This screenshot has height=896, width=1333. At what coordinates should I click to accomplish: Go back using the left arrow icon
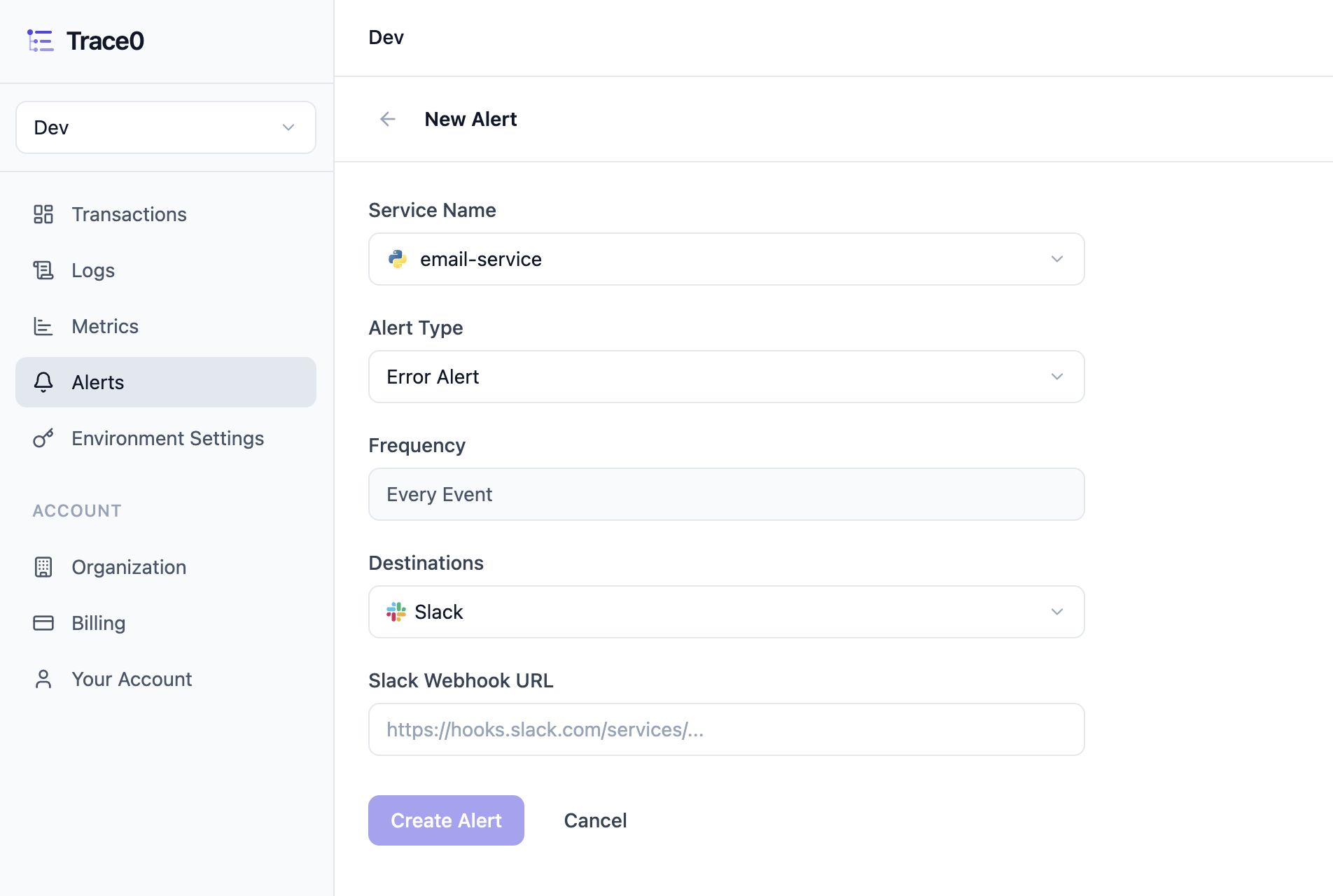(x=388, y=119)
